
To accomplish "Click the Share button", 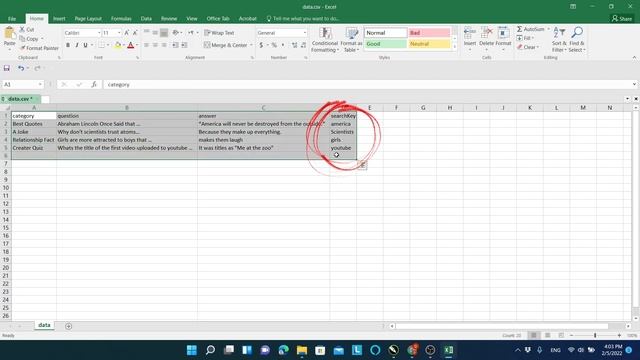I will point(622,18).
